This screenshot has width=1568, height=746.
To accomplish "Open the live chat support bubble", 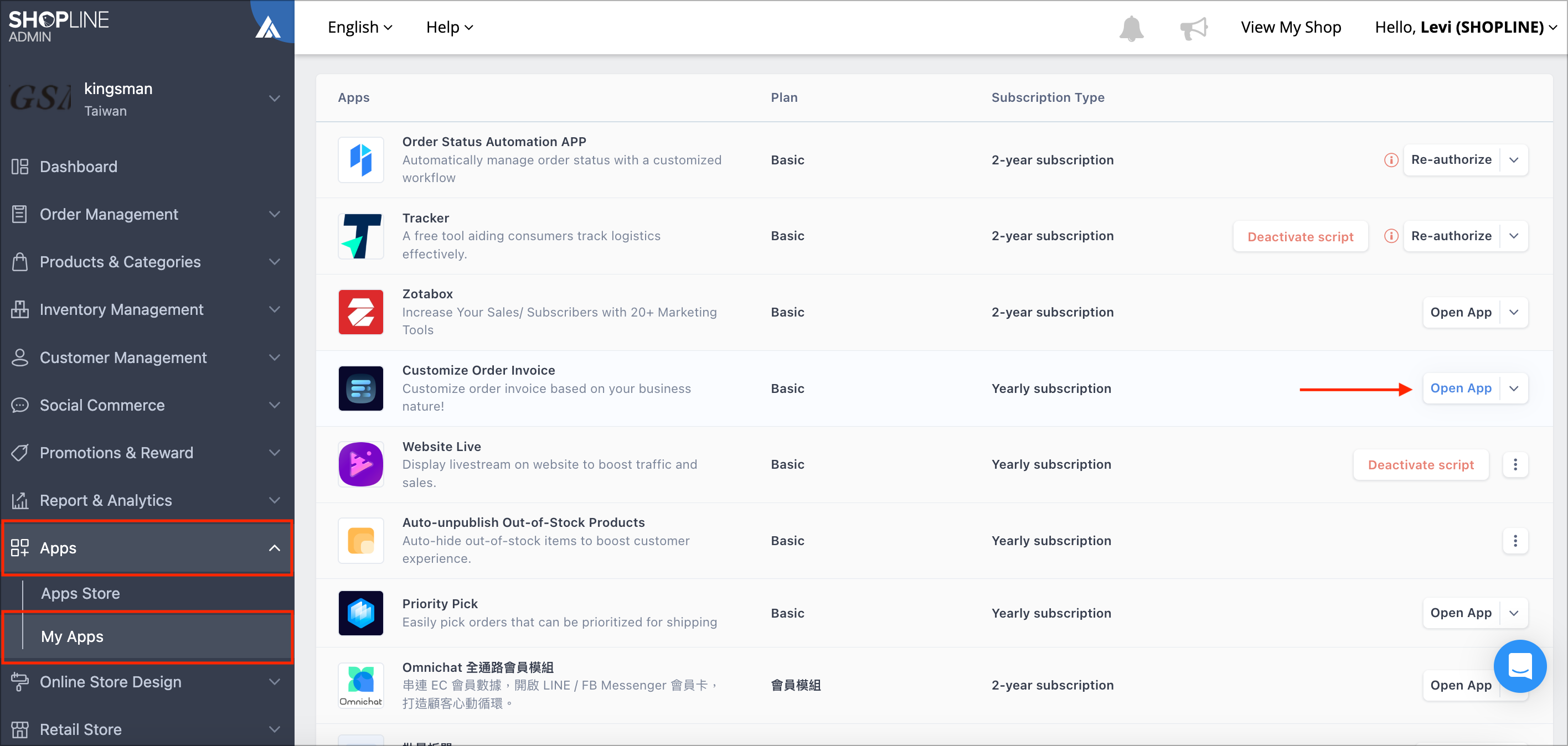I will coord(1520,666).
